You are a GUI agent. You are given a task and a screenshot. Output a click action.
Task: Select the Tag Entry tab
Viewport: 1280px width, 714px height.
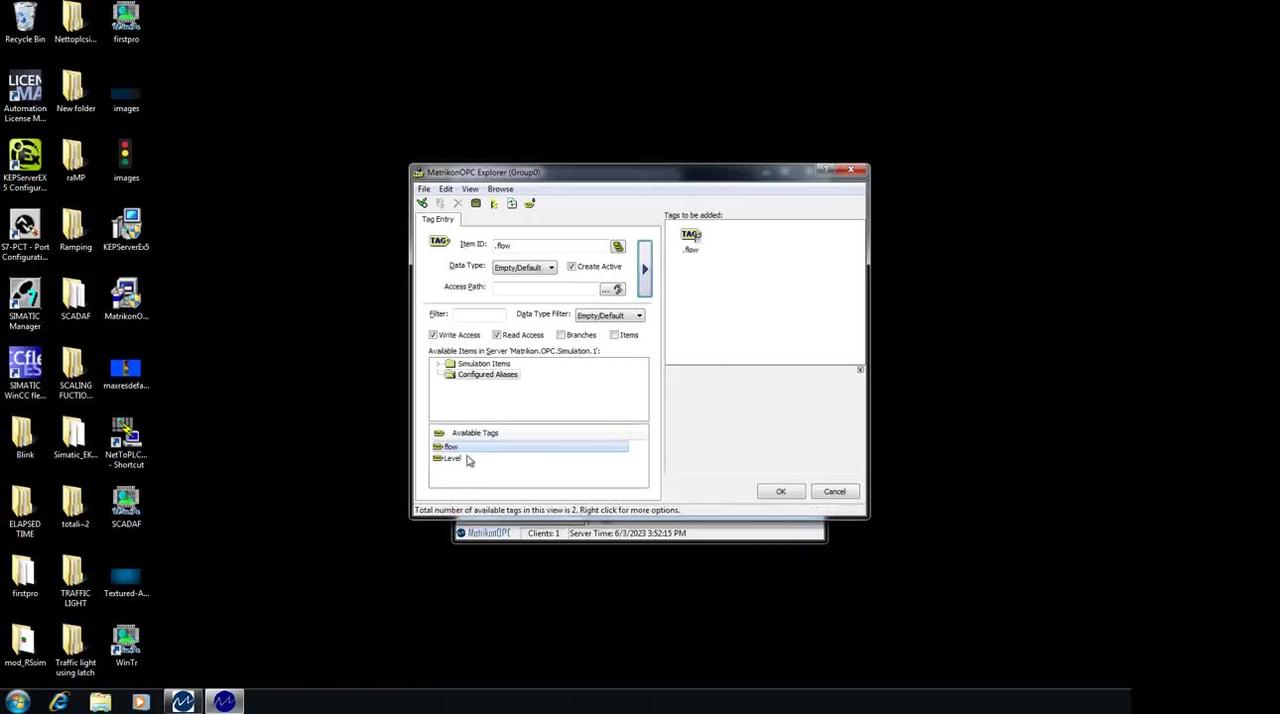437,219
